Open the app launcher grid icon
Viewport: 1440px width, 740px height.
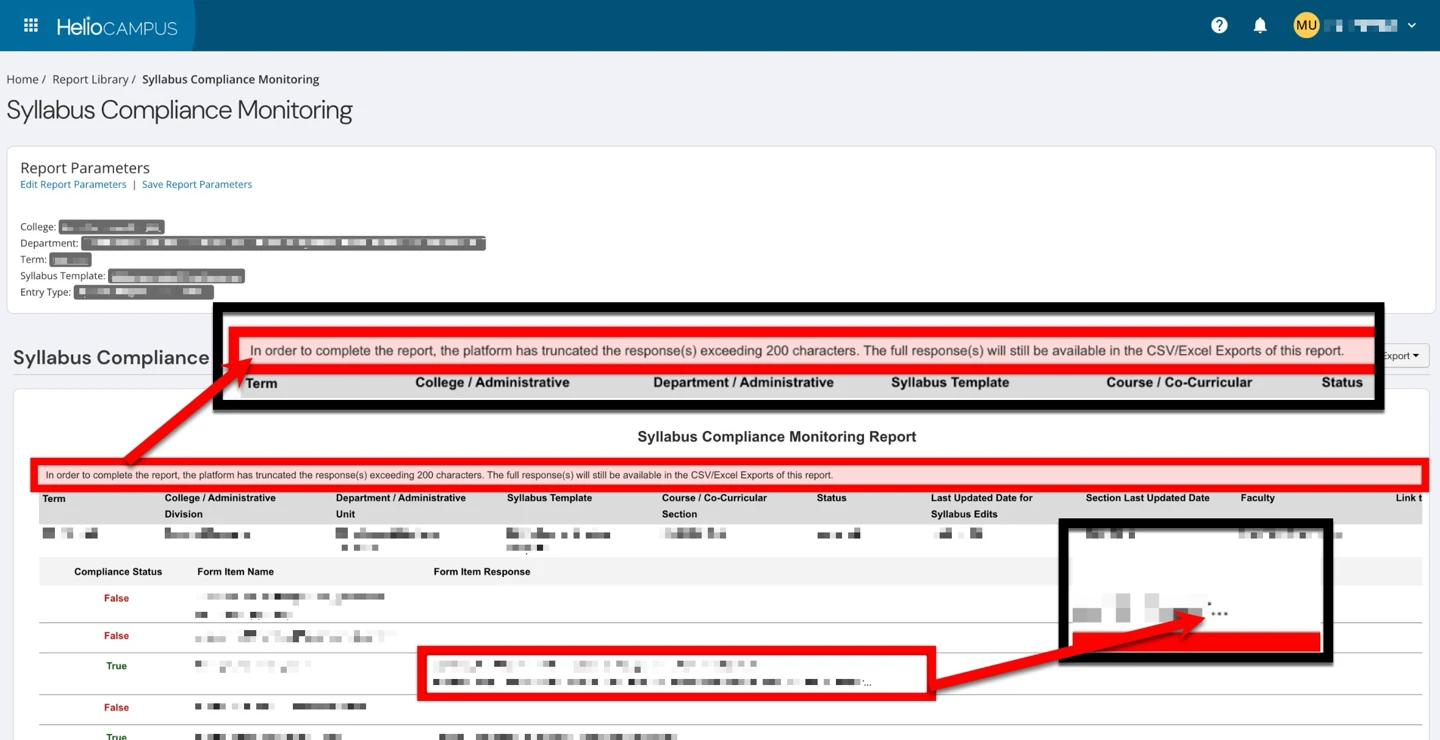click(x=31, y=25)
